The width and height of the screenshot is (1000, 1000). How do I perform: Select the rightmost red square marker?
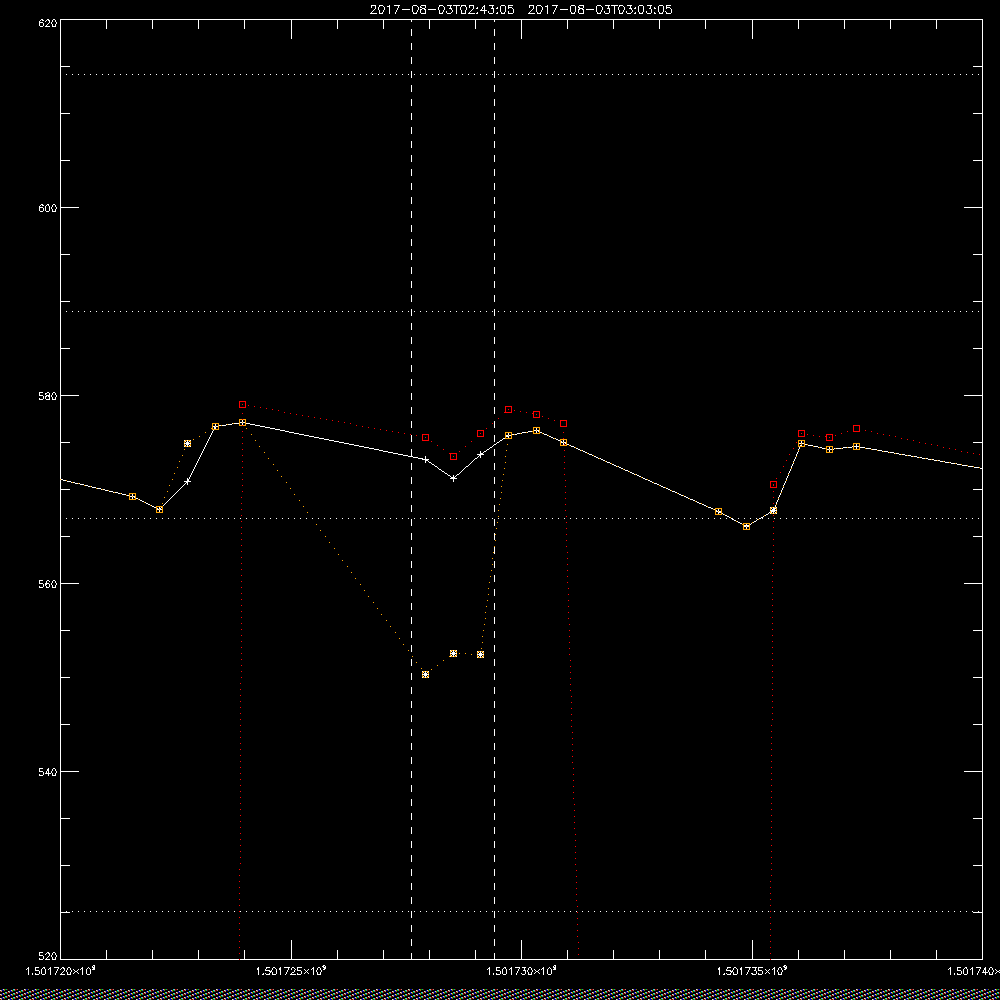click(x=857, y=429)
